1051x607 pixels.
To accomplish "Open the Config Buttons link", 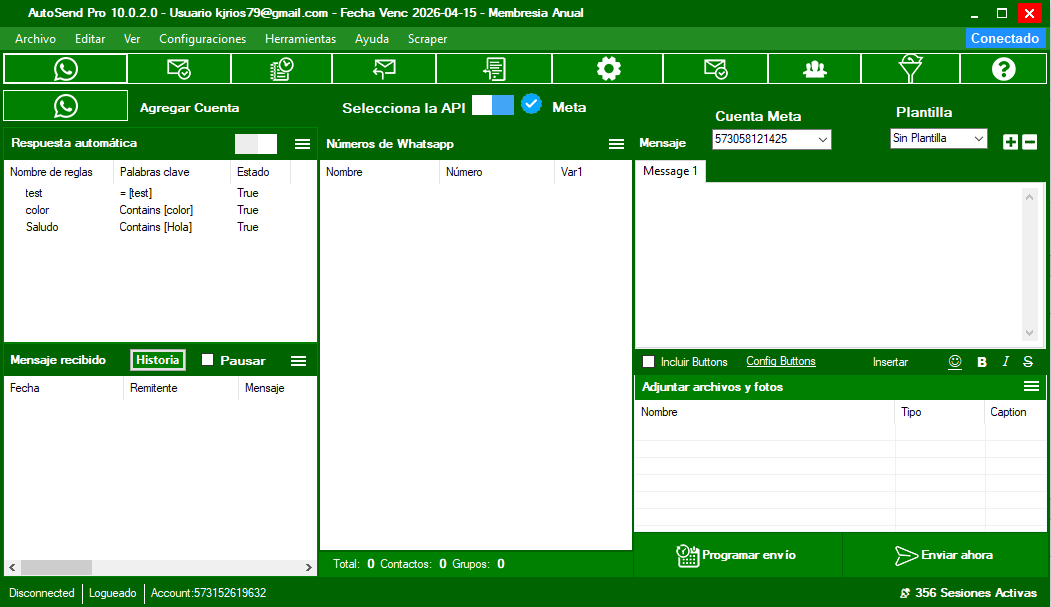I will [x=780, y=362].
